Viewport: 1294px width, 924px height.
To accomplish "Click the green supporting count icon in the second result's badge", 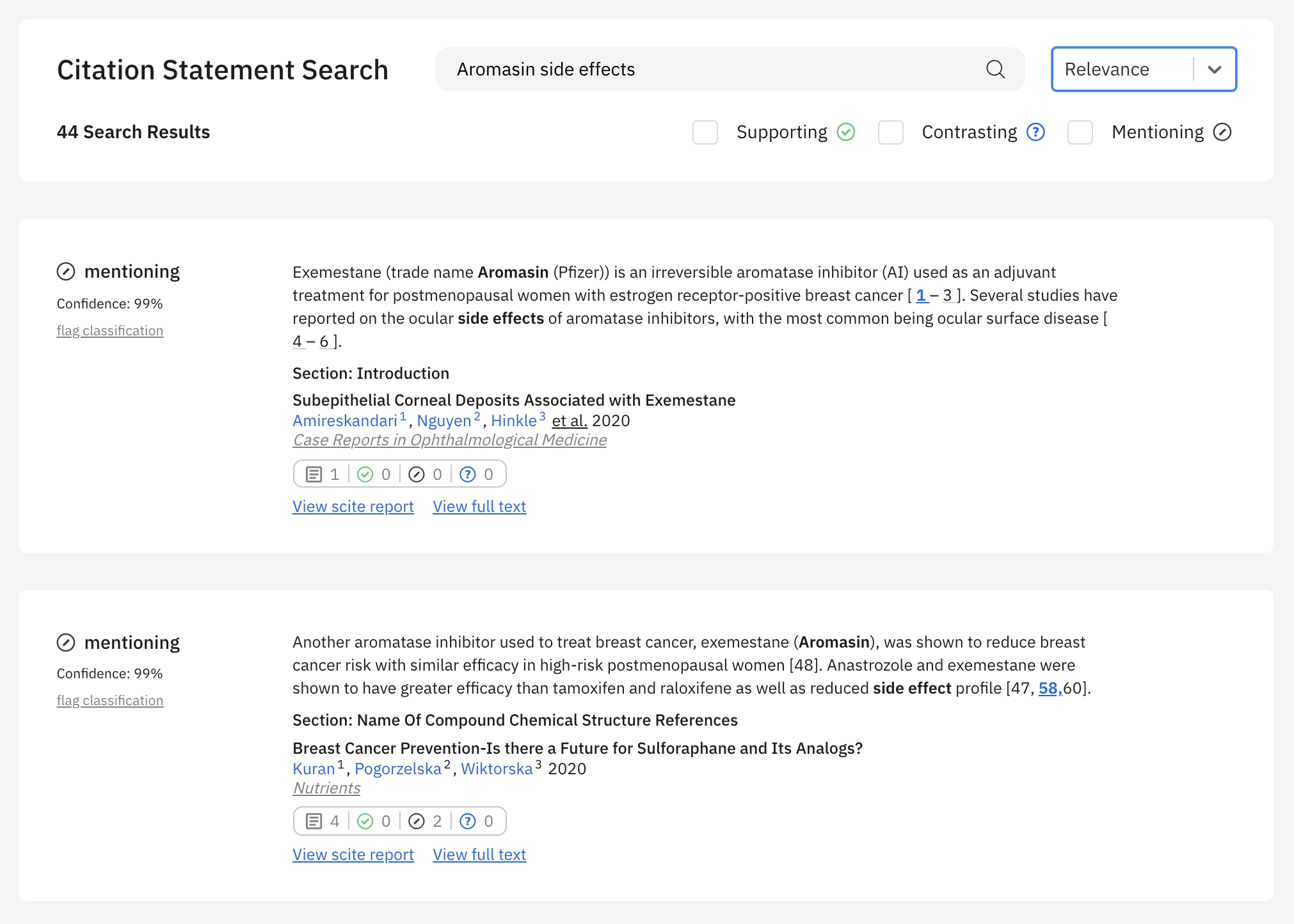I will (x=365, y=821).
